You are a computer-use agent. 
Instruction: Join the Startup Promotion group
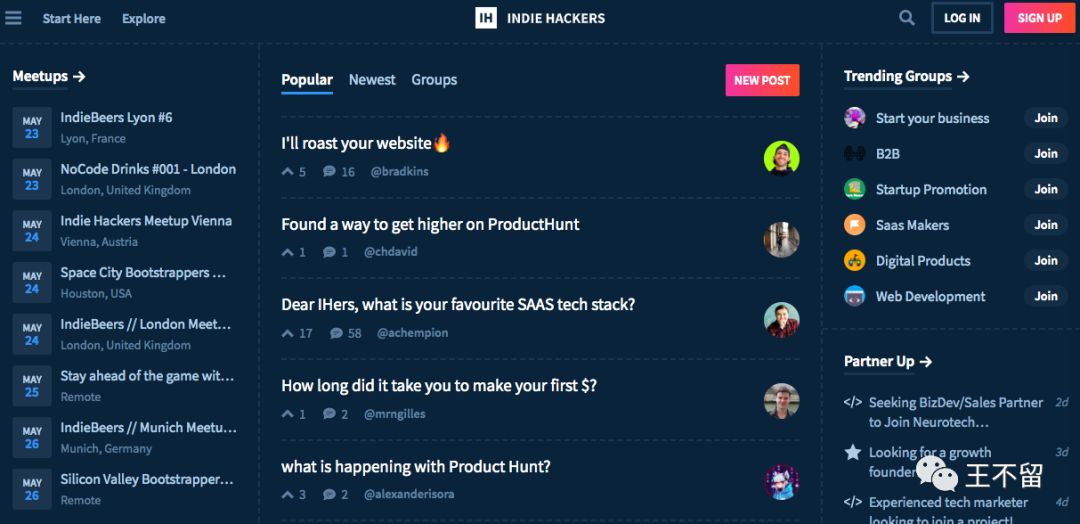coord(1046,189)
